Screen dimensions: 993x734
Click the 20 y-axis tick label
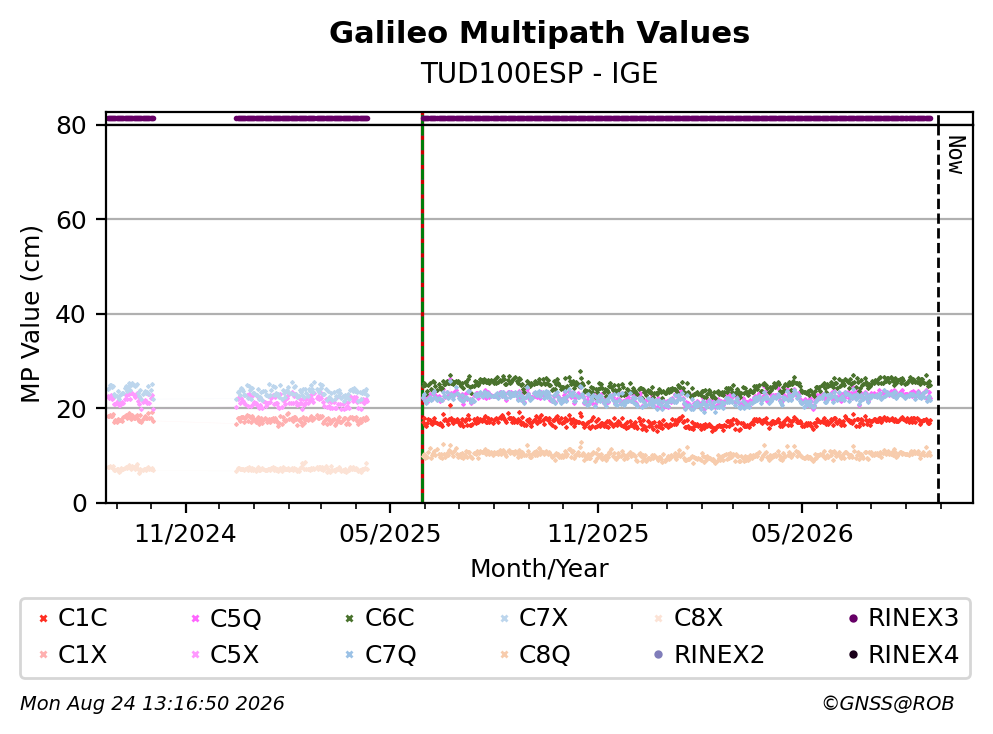[71, 408]
